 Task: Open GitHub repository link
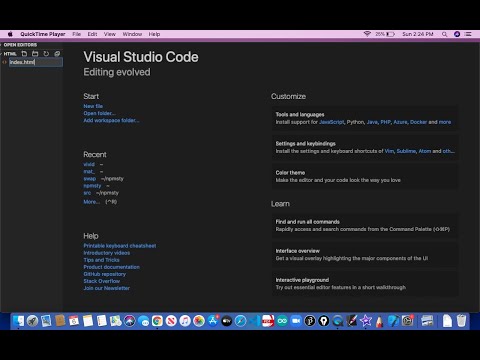pyautogui.click(x=105, y=274)
